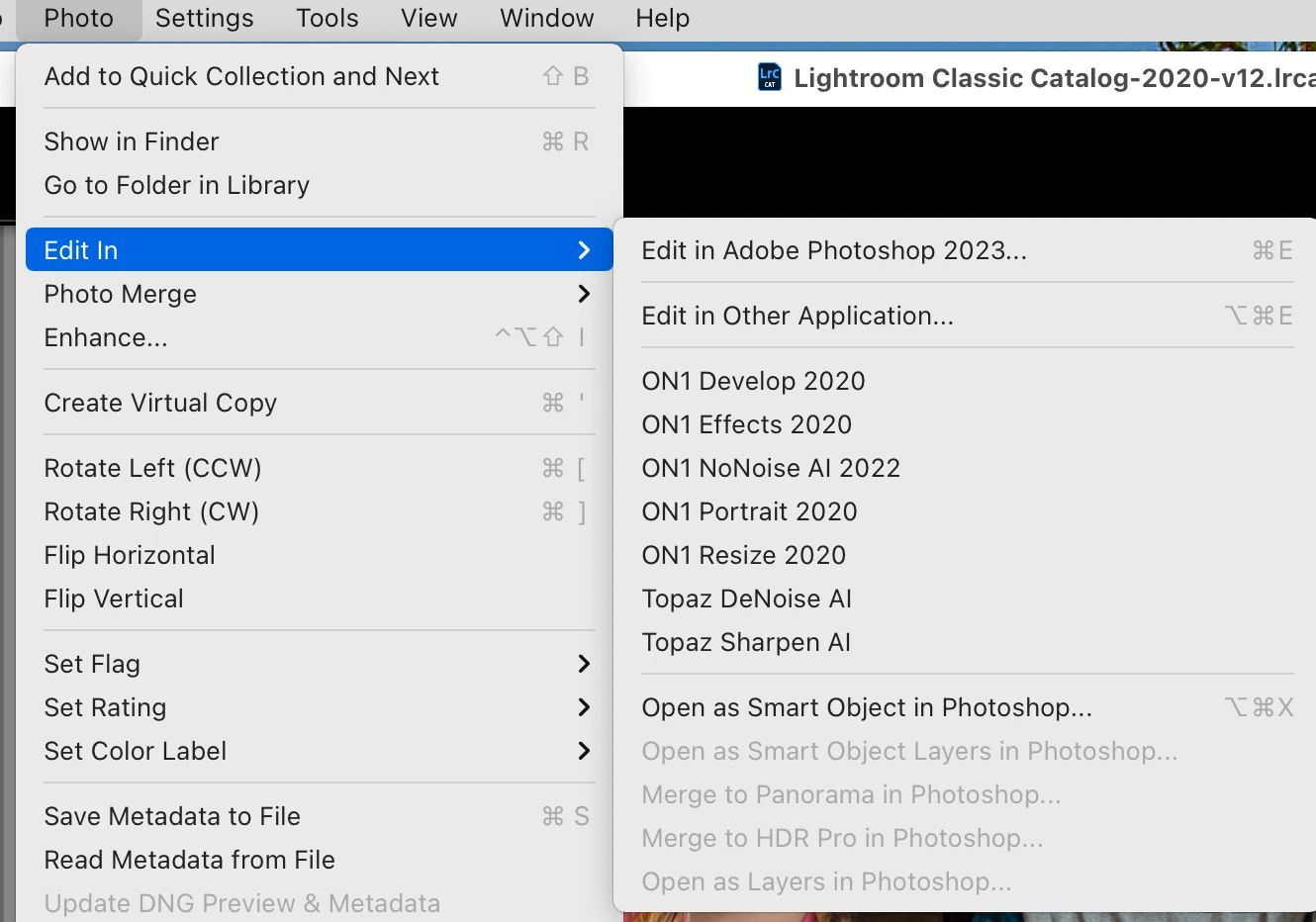Choose Edit in Other Application...

(x=967, y=316)
